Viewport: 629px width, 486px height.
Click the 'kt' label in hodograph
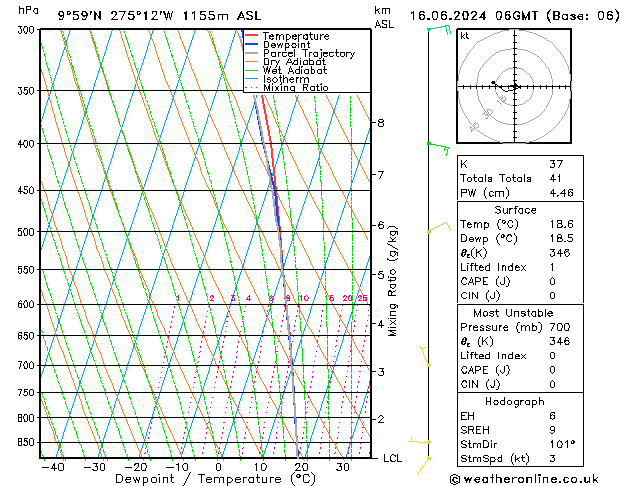(x=464, y=36)
